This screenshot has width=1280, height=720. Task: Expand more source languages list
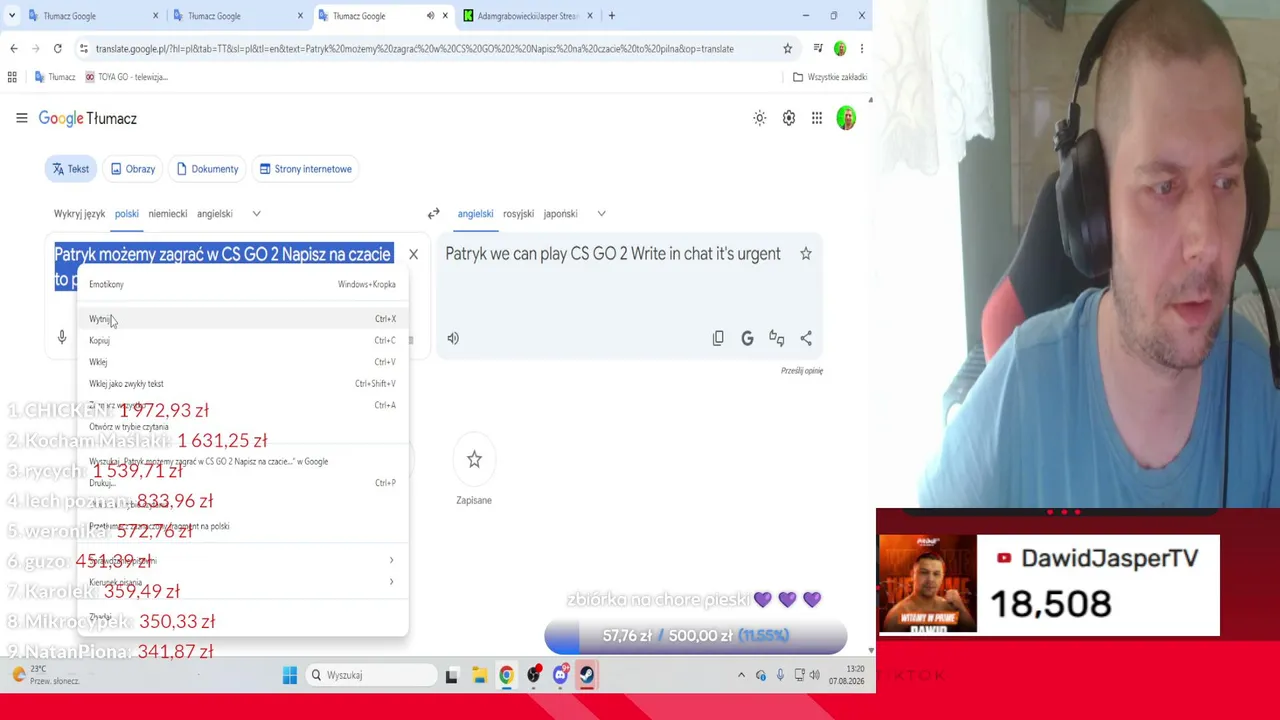[257, 213]
